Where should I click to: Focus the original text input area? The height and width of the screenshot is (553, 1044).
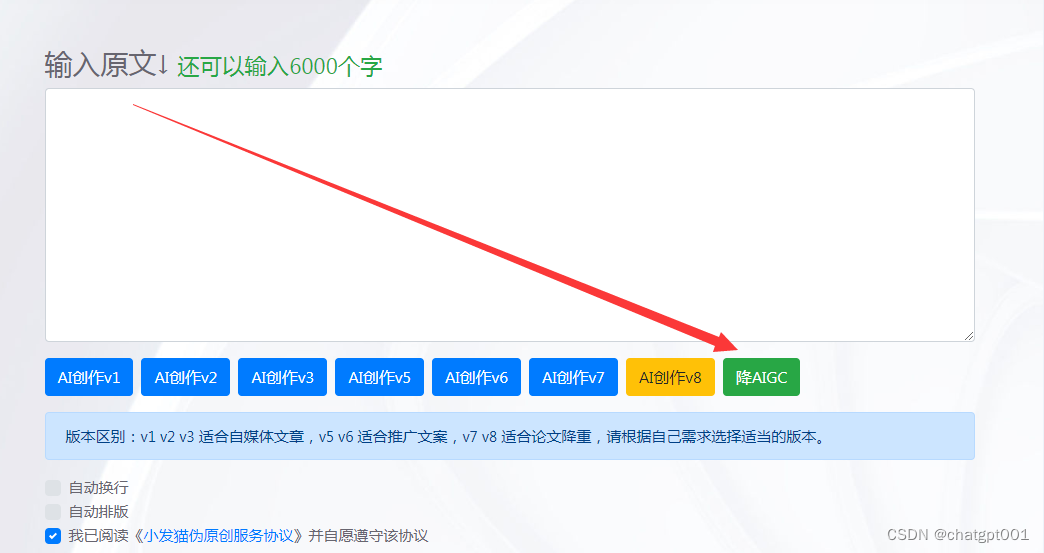tap(510, 215)
